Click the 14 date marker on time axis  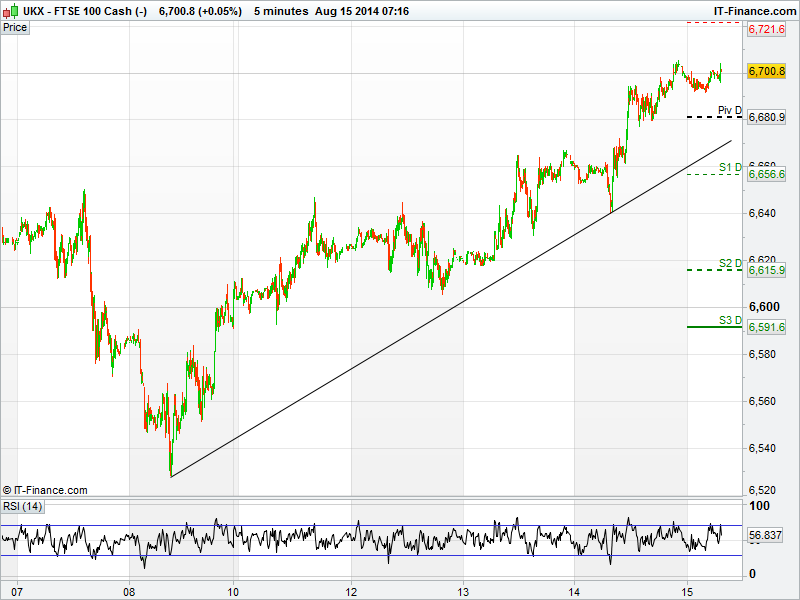(575, 591)
